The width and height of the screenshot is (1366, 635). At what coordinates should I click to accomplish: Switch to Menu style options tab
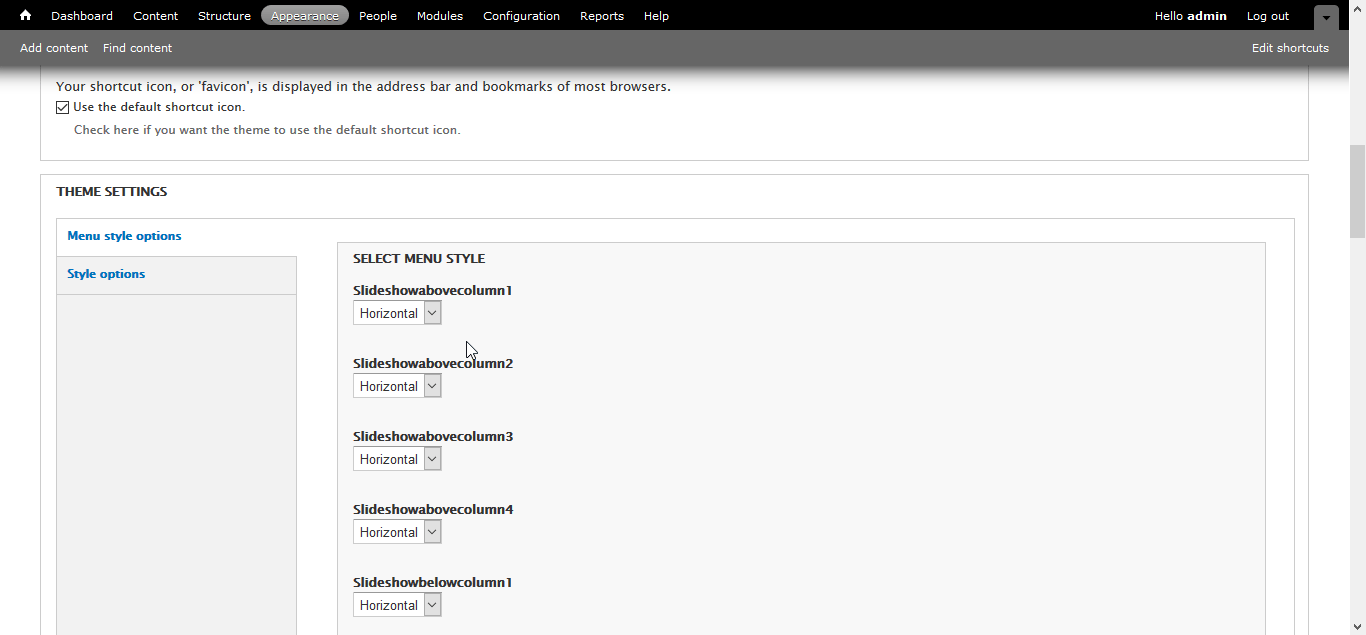(x=124, y=236)
